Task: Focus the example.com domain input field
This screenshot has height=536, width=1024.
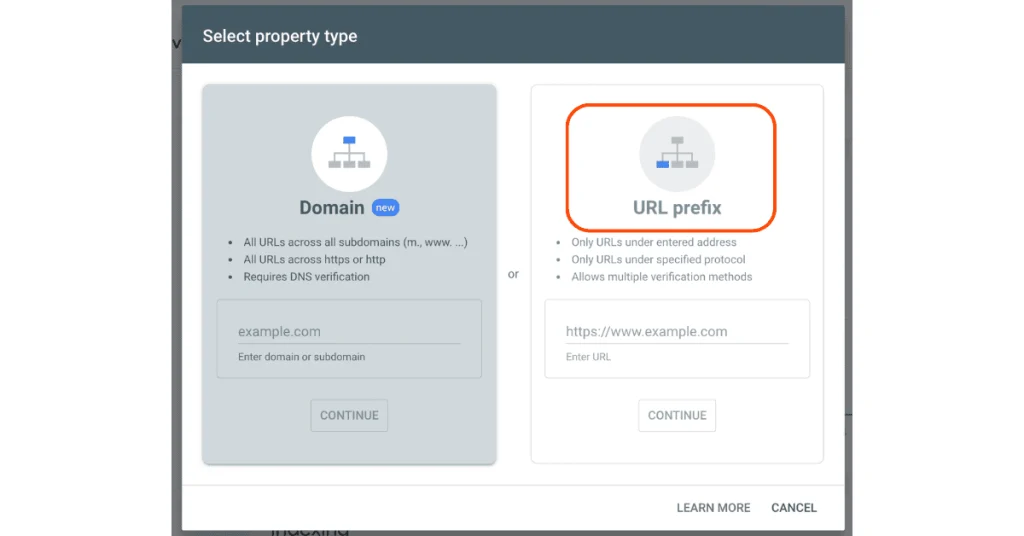Action: pyautogui.click(x=349, y=332)
